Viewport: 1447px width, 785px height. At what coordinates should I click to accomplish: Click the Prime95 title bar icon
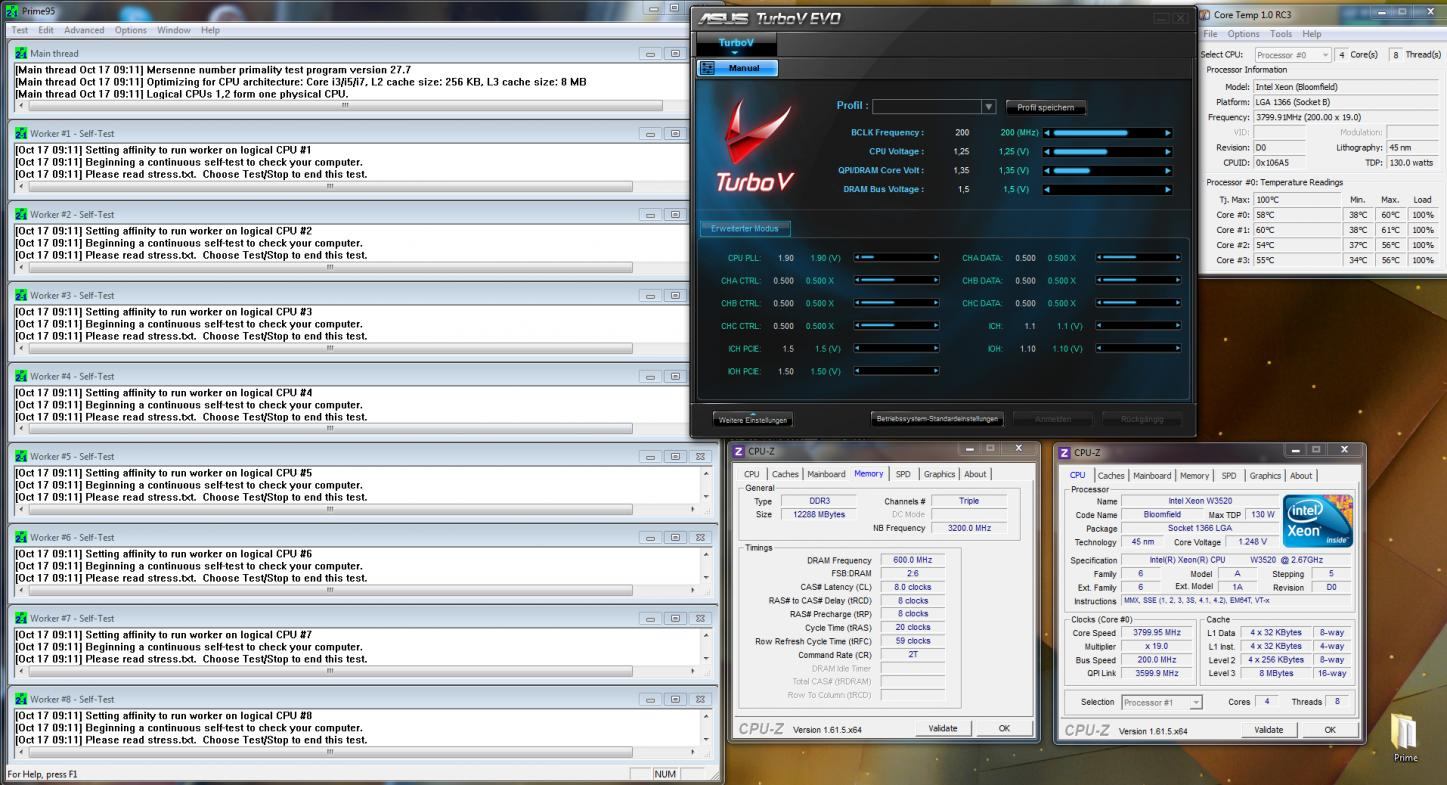(12, 9)
